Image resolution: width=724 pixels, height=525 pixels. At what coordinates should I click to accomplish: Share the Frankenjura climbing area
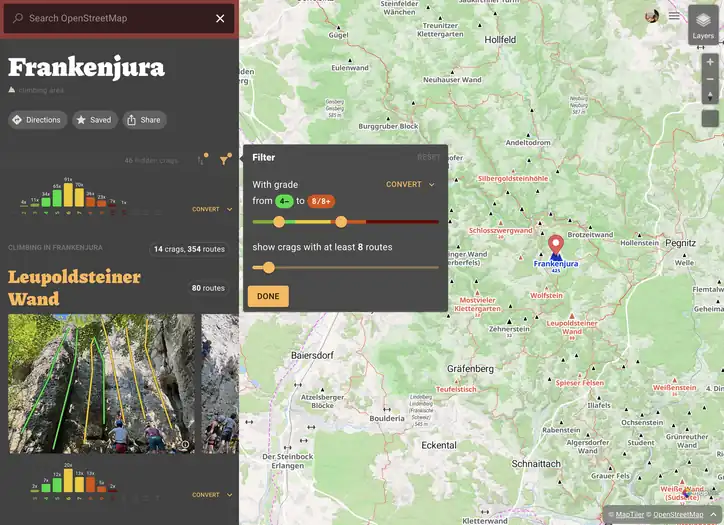pyautogui.click(x=144, y=120)
